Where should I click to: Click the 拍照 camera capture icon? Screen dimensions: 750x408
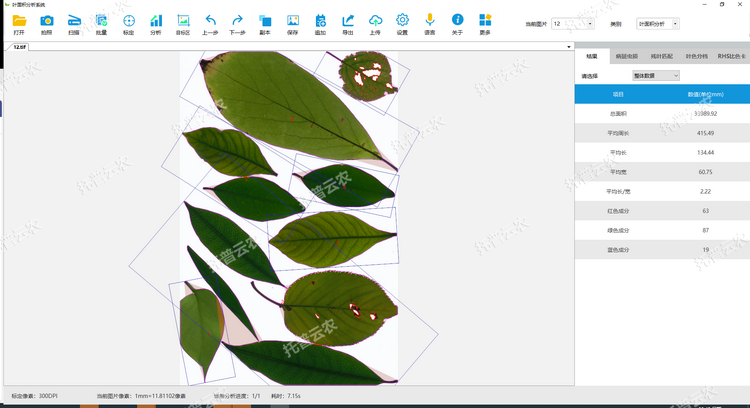pyautogui.click(x=47, y=21)
